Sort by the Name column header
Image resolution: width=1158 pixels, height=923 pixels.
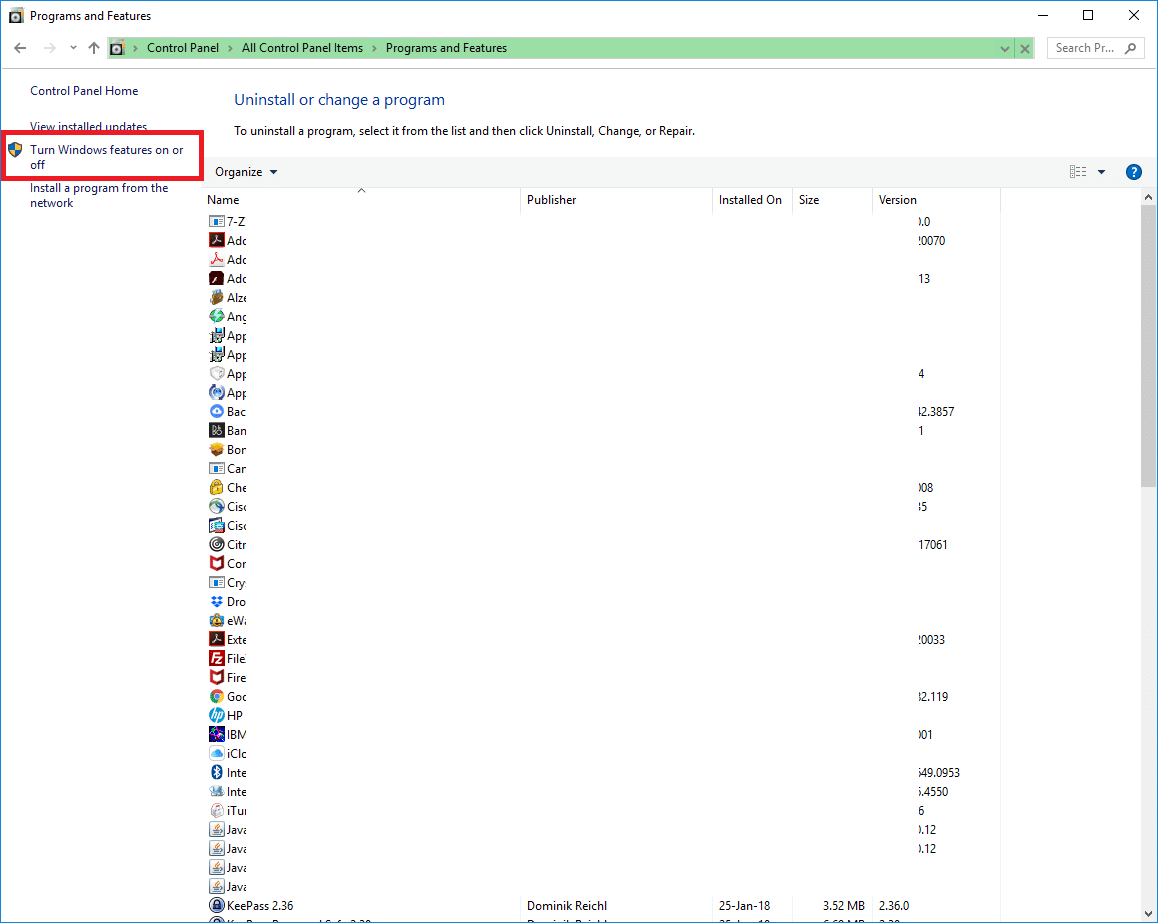(361, 200)
